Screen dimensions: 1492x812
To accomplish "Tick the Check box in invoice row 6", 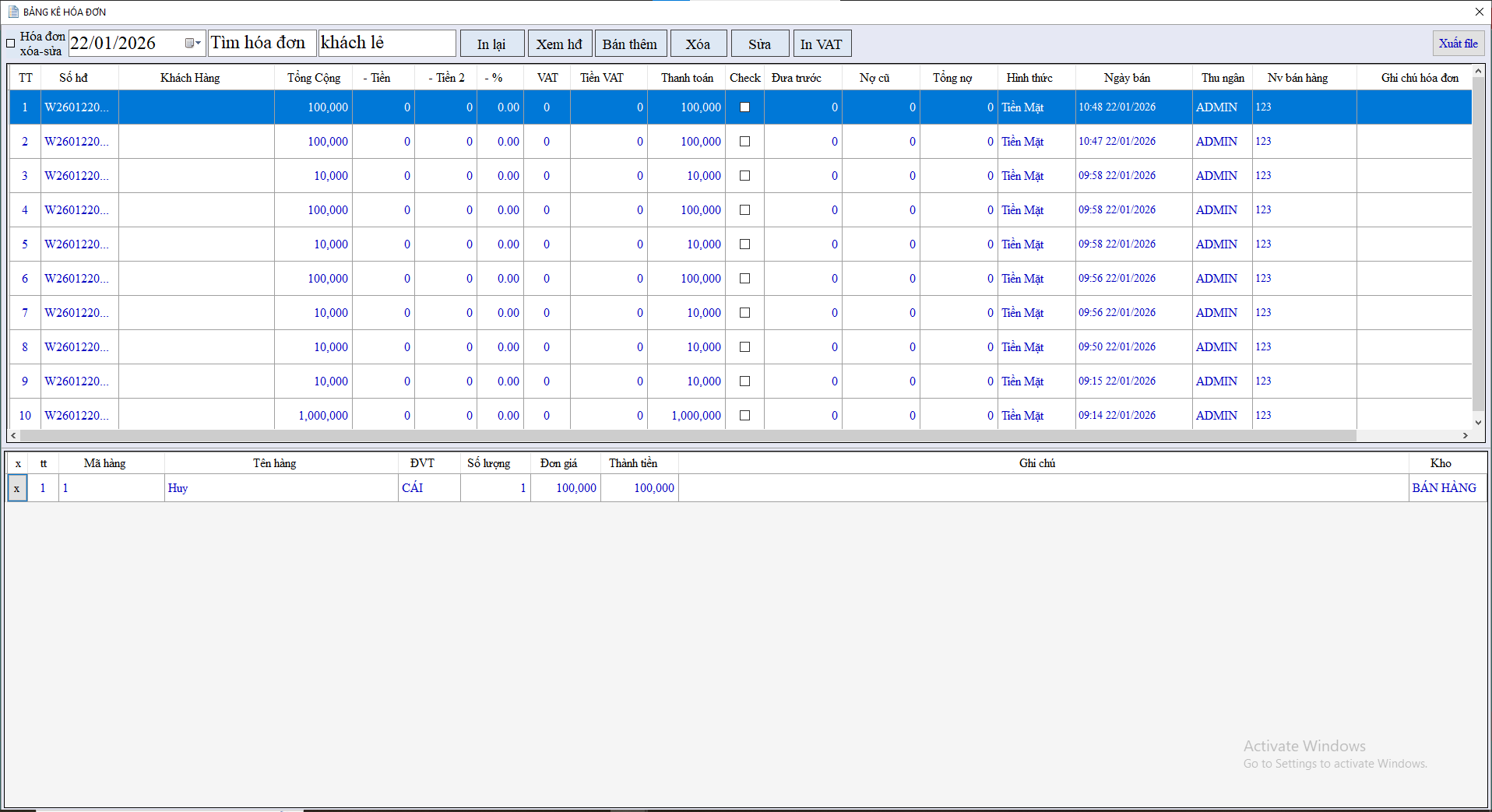I will point(744,279).
